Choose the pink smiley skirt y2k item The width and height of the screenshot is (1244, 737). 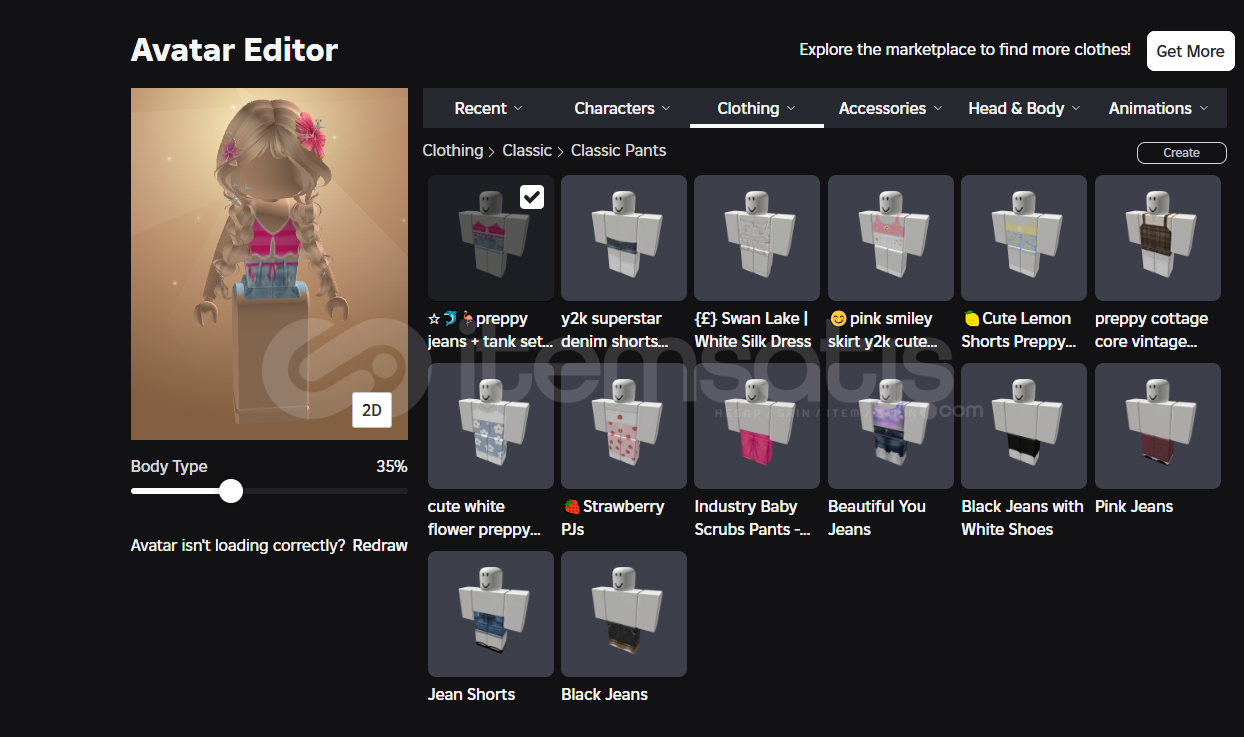point(890,238)
